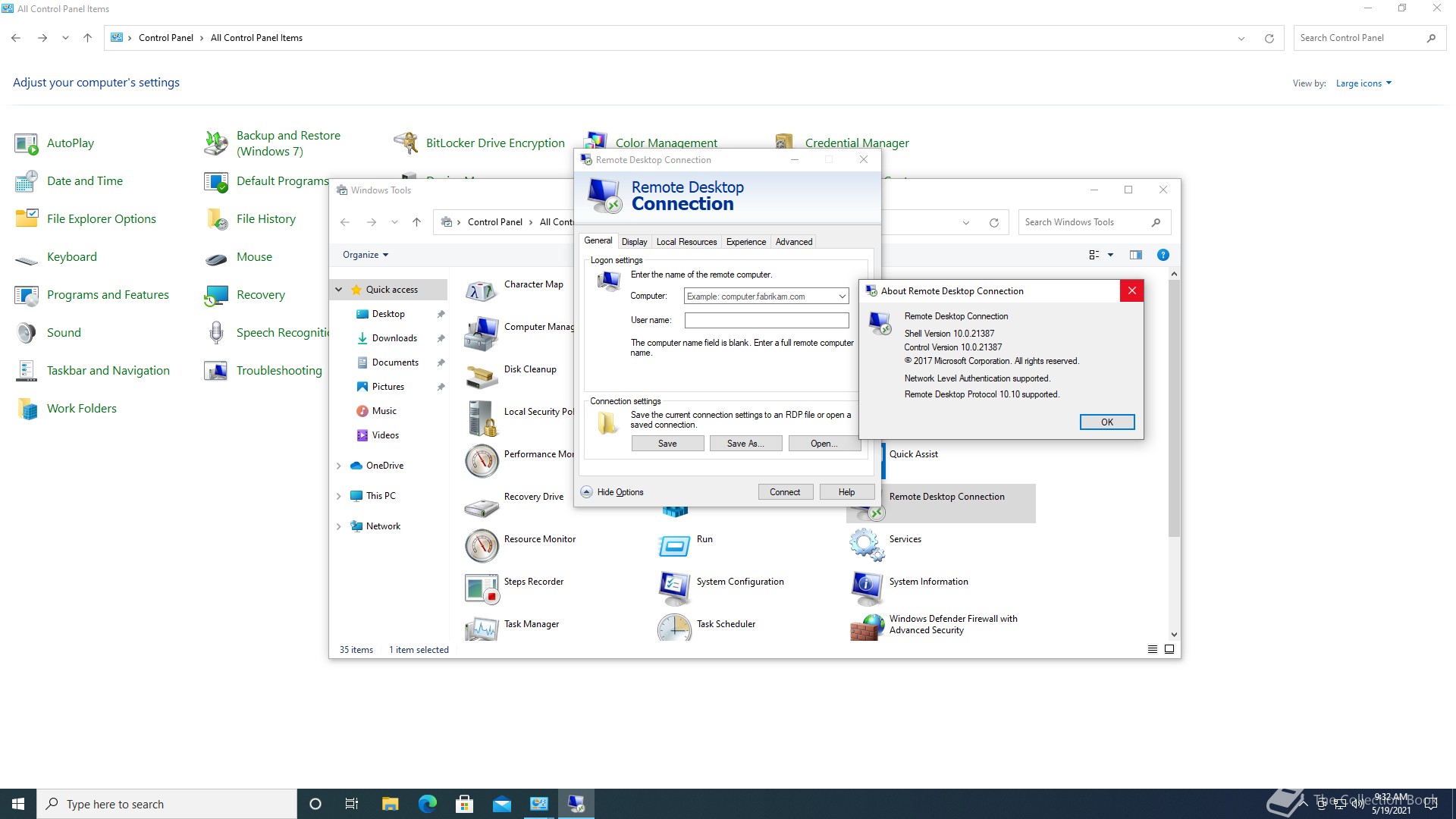The image size is (1456, 819).
Task: Switch Windows Tools to details view
Action: point(1153,649)
